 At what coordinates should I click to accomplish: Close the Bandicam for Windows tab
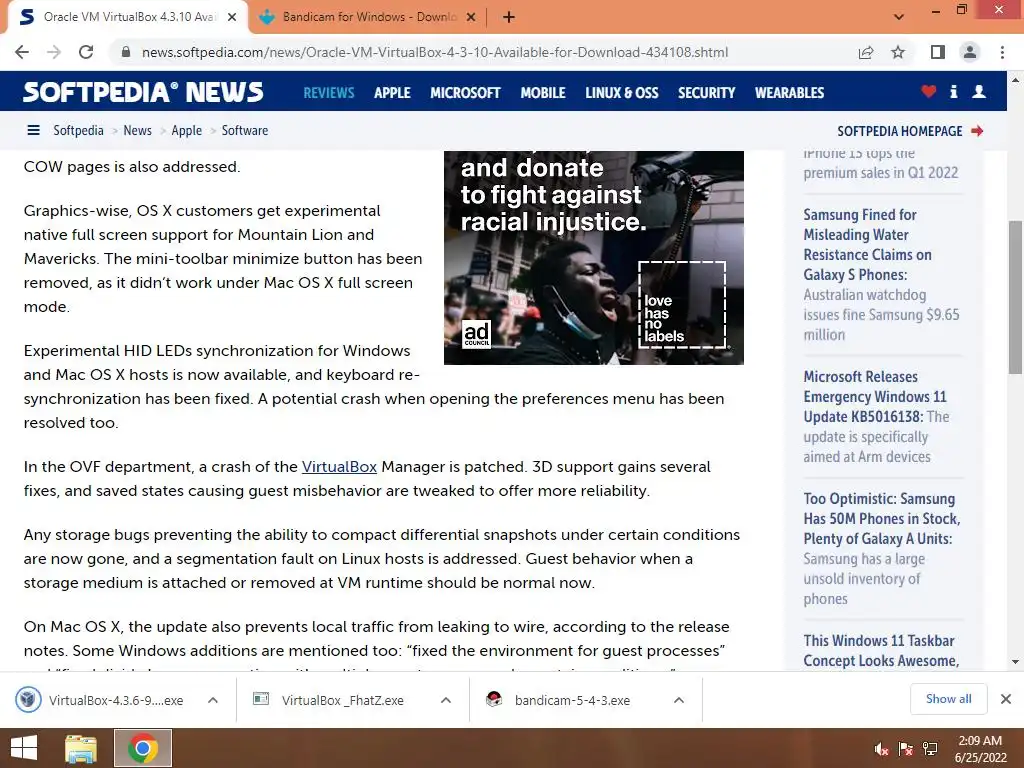click(x=471, y=18)
